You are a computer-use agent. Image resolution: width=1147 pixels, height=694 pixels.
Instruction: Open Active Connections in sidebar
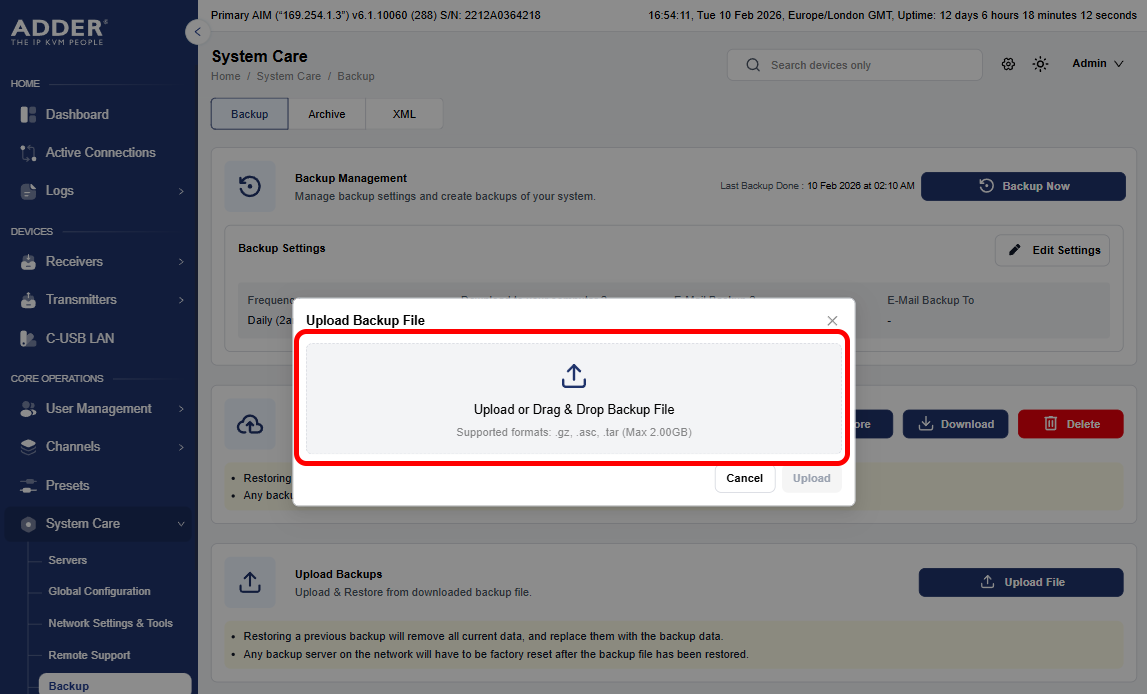click(x=99, y=152)
